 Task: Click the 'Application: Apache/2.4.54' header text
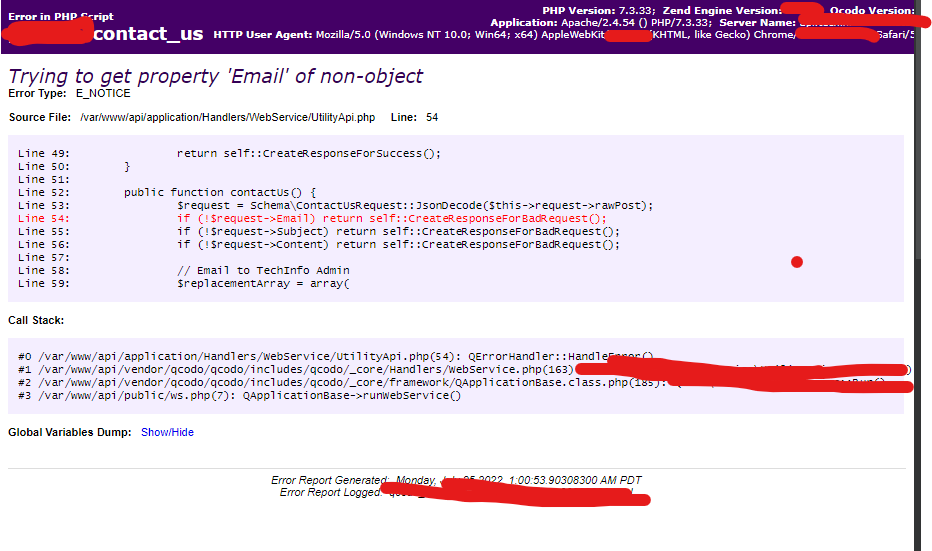coord(601,23)
